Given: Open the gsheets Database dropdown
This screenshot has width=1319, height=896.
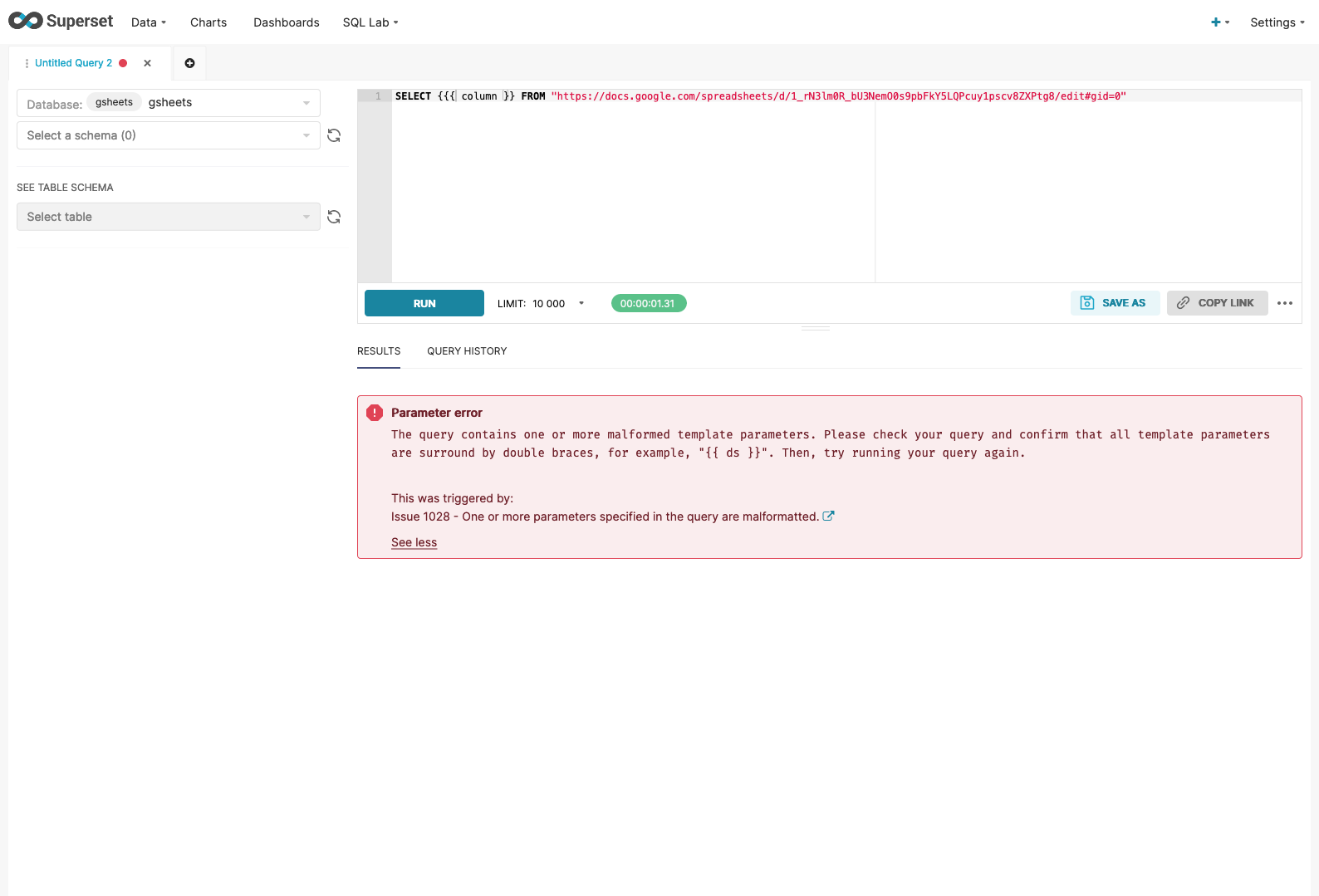Looking at the screenshot, I should pos(169,103).
